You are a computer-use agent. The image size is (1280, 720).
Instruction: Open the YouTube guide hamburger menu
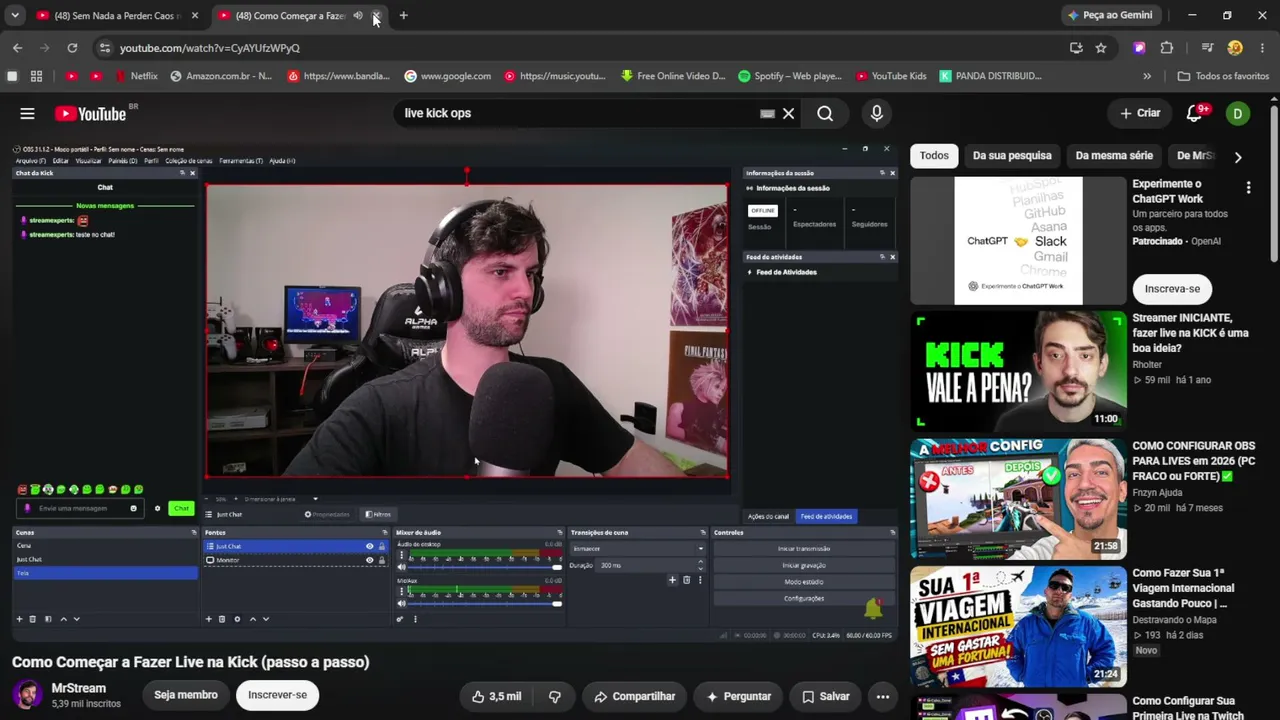[x=27, y=114]
